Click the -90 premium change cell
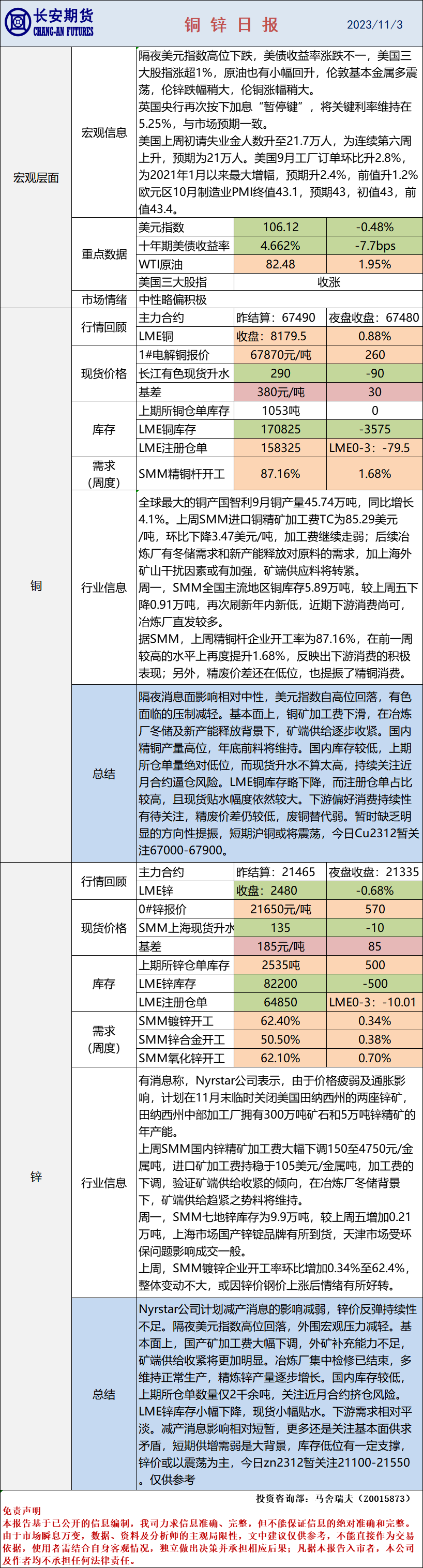Image resolution: width=423 pixels, height=1568 pixels. 374,373
